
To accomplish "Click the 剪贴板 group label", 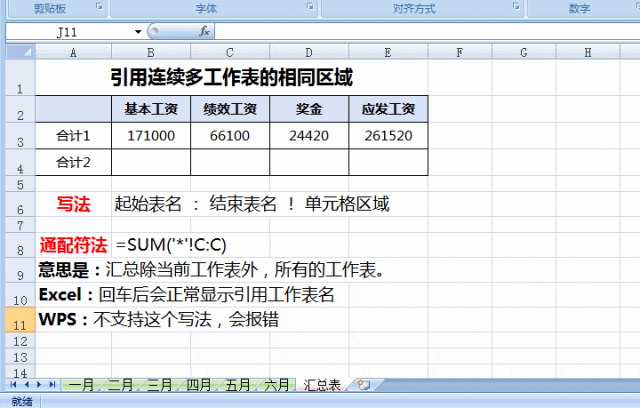I will (x=50, y=8).
